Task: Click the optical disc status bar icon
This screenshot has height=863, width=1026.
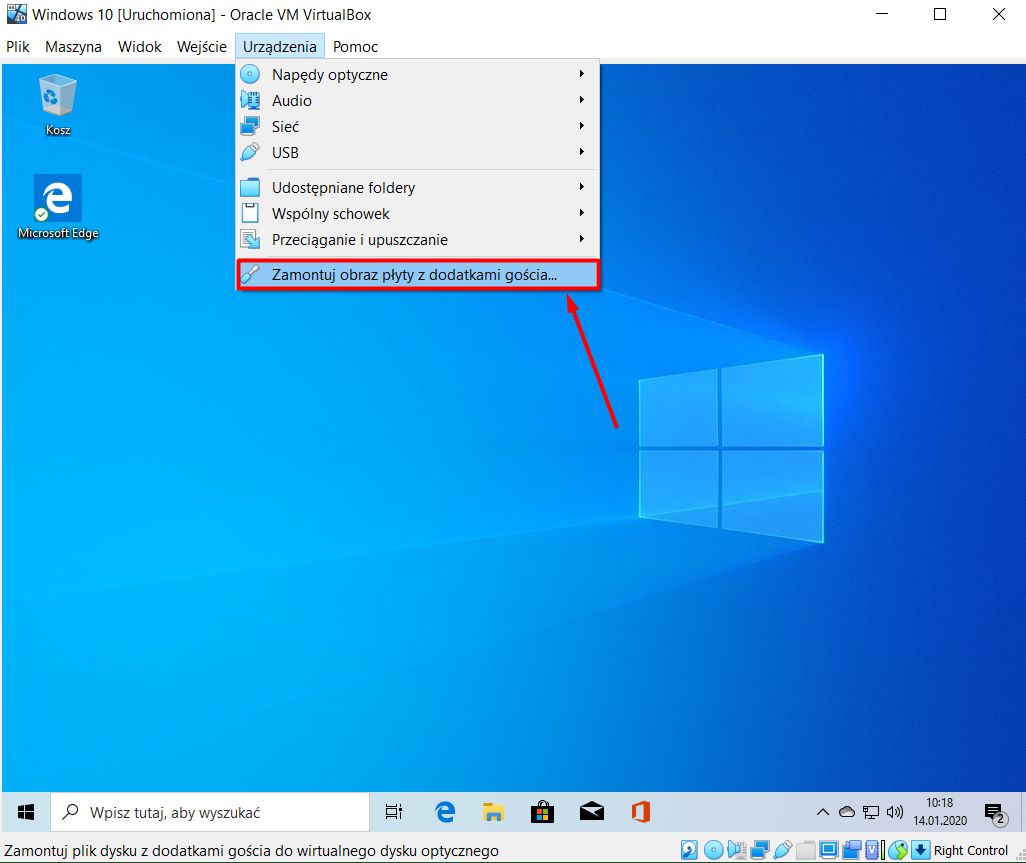Action: tap(713, 850)
